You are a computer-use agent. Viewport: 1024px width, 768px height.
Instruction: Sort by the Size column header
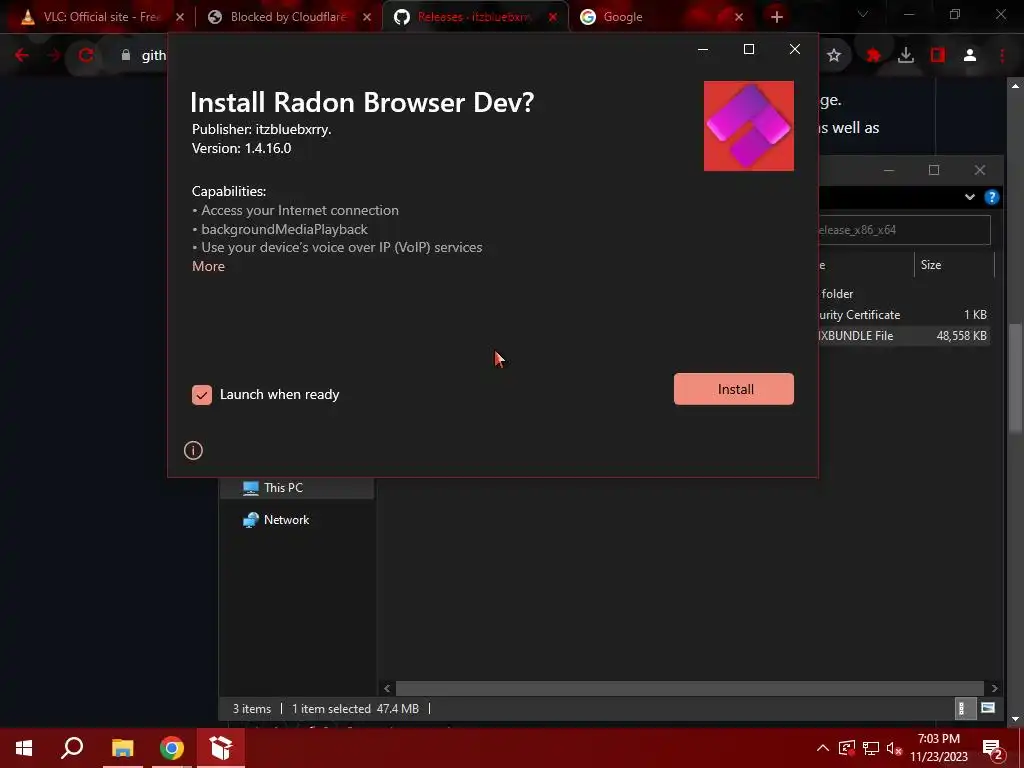click(x=953, y=265)
